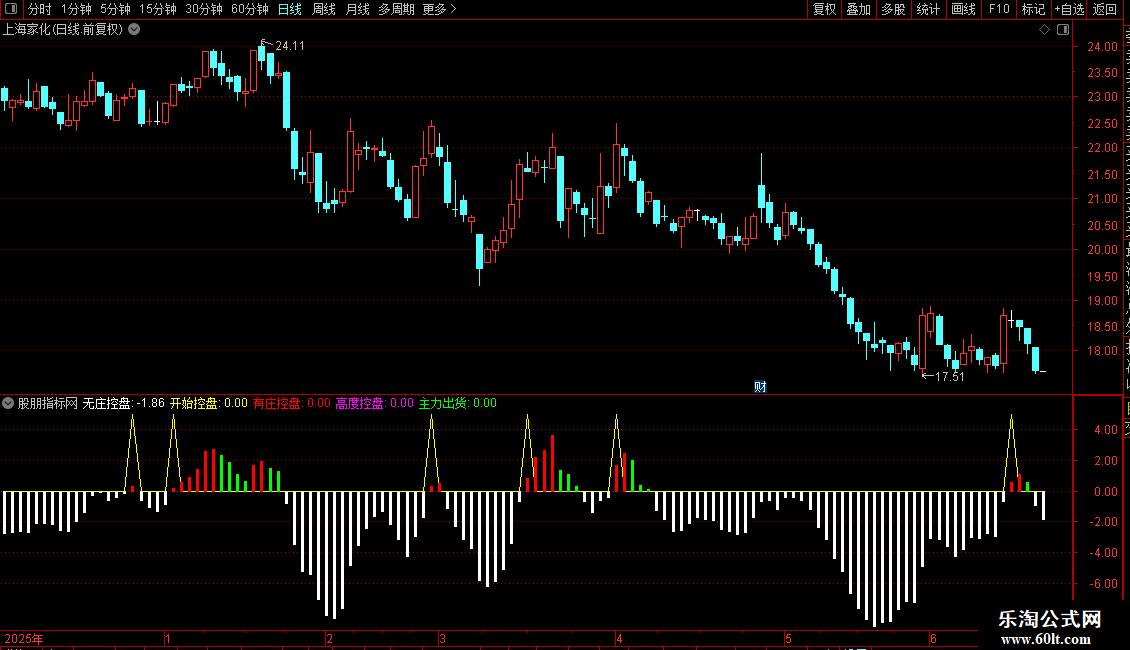
Task: Select the 日线 daily chart tab
Action: 290,9
